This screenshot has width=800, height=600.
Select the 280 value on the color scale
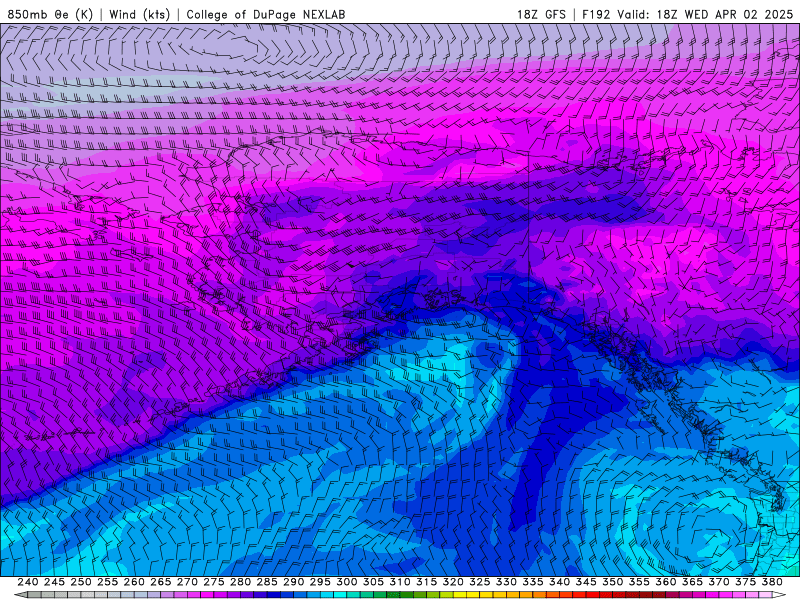click(240, 582)
